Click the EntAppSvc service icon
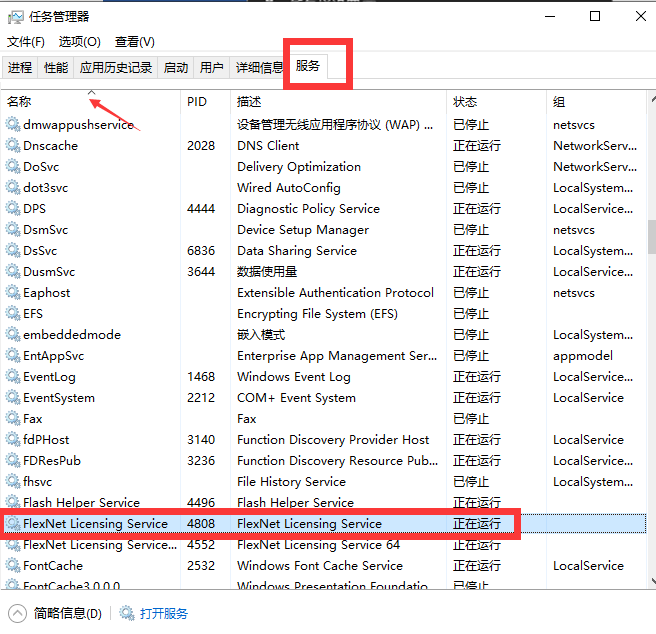The width and height of the screenshot is (656, 634). tap(13, 355)
